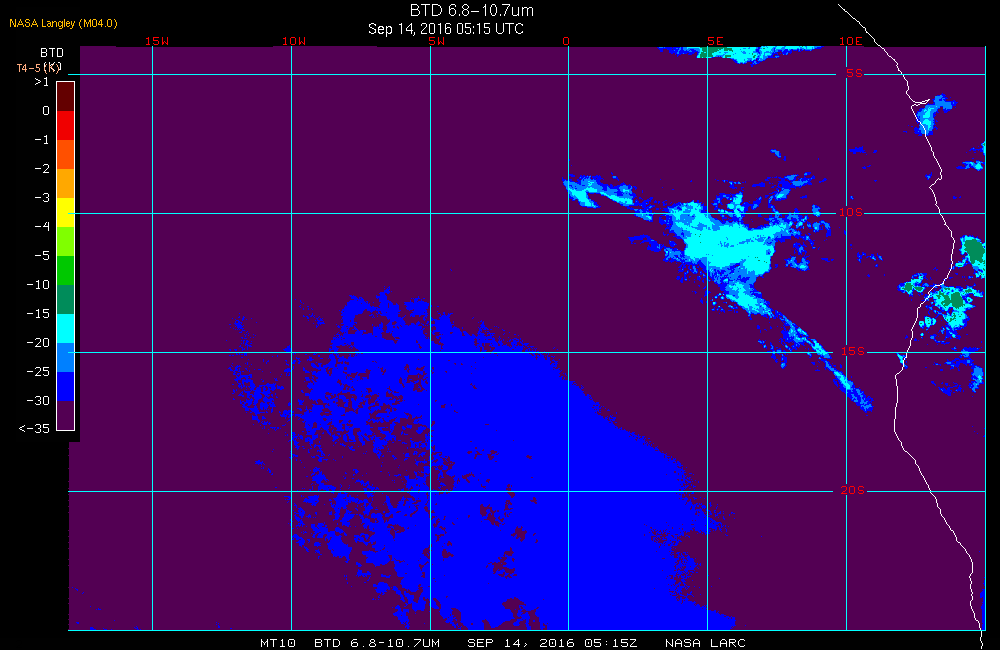
Task: Click the '5W' longitude label
Action: [x=437, y=41]
